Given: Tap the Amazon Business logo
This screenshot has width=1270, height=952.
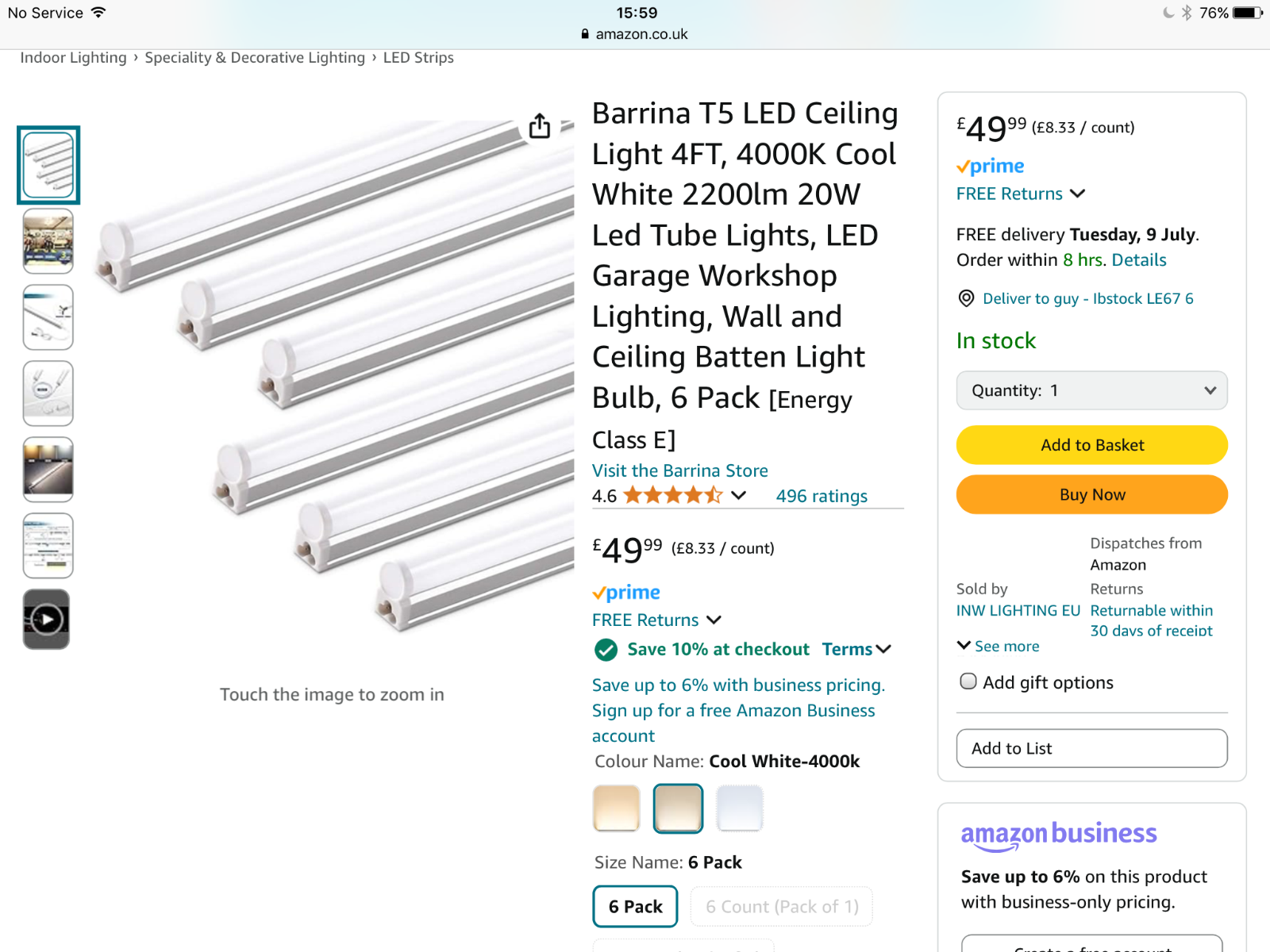Looking at the screenshot, I should coord(1058,835).
